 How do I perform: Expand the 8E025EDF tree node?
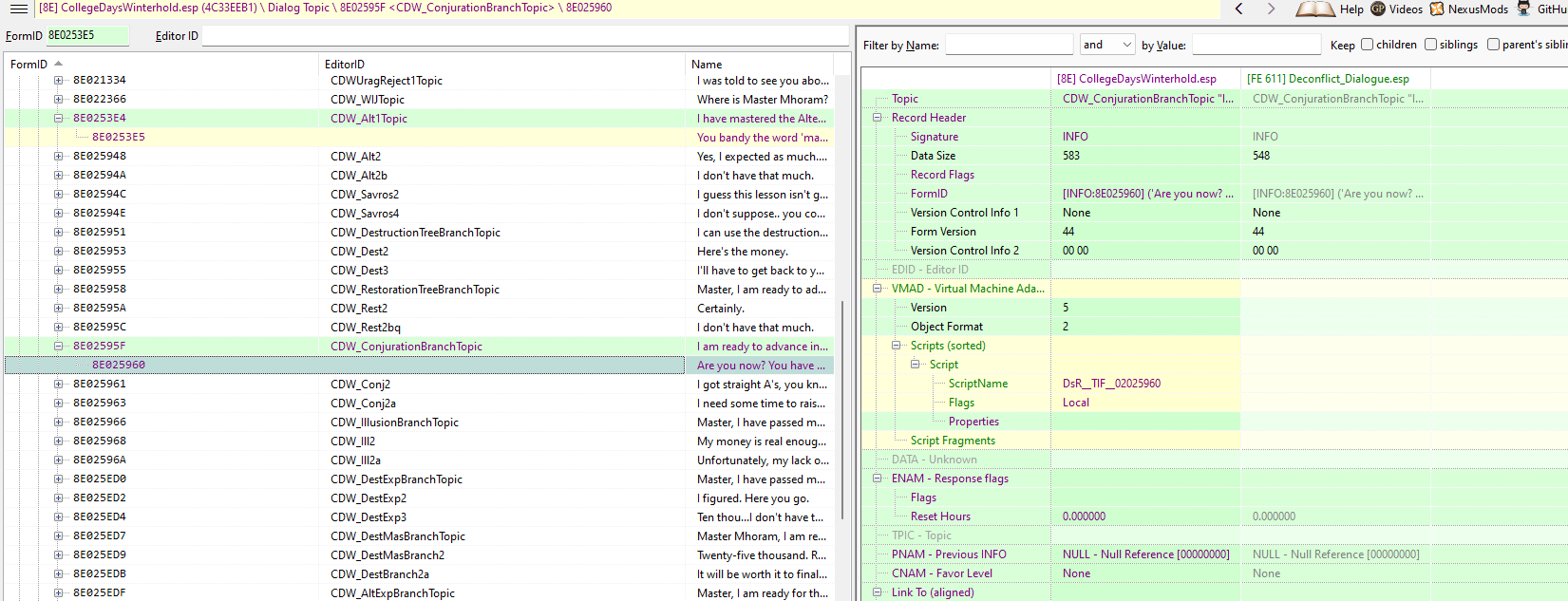pyautogui.click(x=58, y=592)
